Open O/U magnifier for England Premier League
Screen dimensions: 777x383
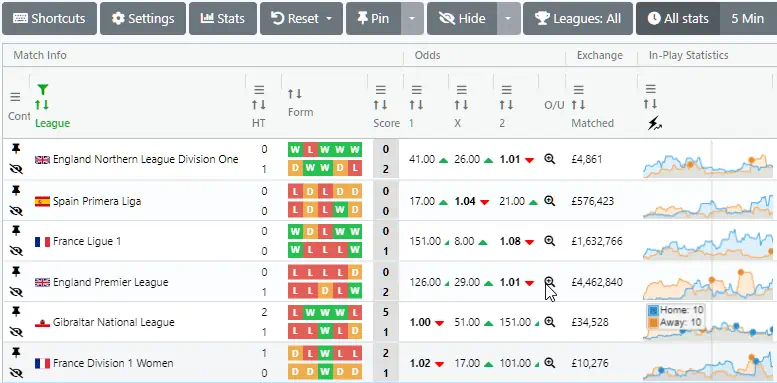(x=549, y=282)
